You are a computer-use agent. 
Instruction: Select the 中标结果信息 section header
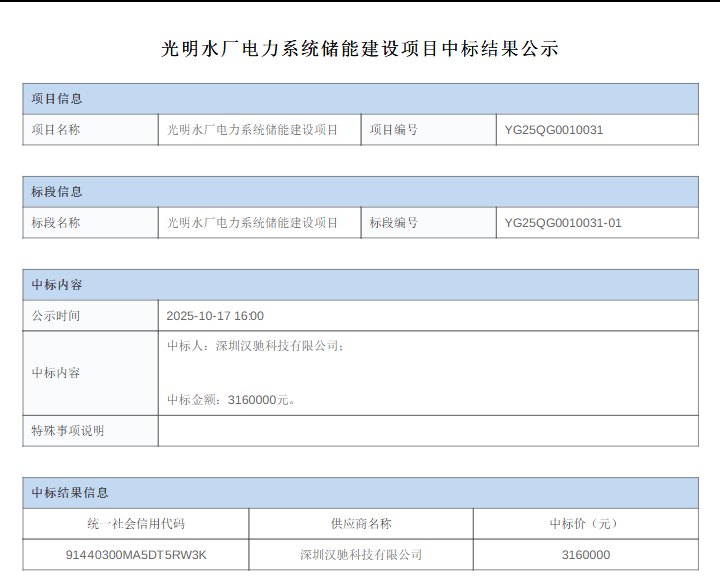click(x=70, y=493)
